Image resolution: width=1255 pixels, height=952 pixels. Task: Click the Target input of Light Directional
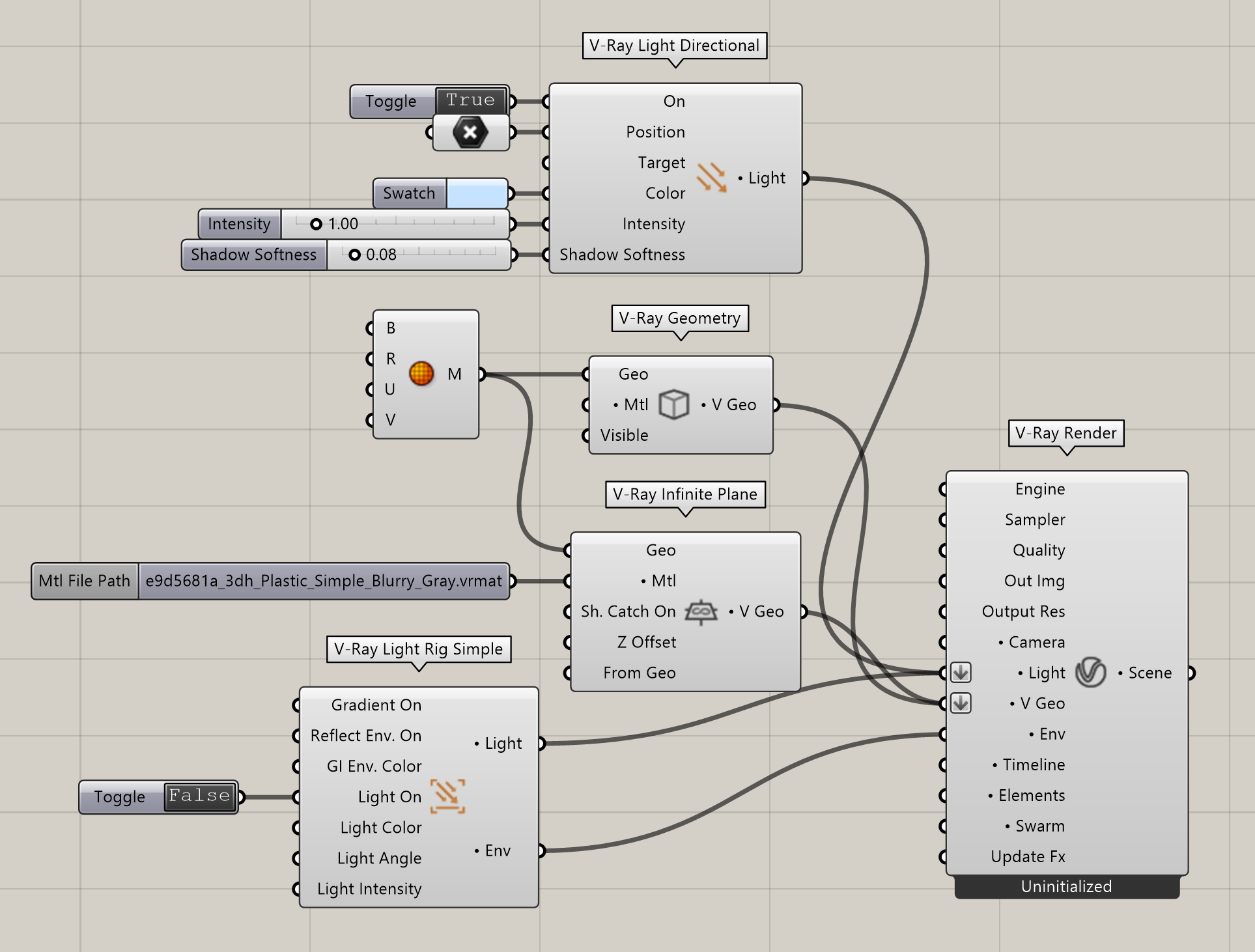point(661,163)
